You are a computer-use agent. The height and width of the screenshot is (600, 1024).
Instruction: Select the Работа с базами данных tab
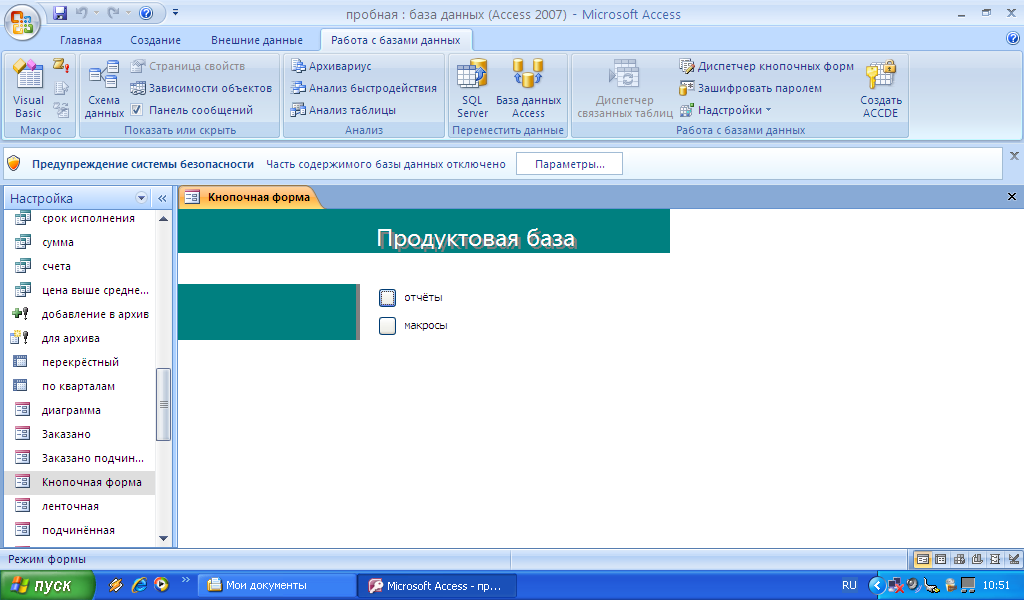pyautogui.click(x=396, y=40)
